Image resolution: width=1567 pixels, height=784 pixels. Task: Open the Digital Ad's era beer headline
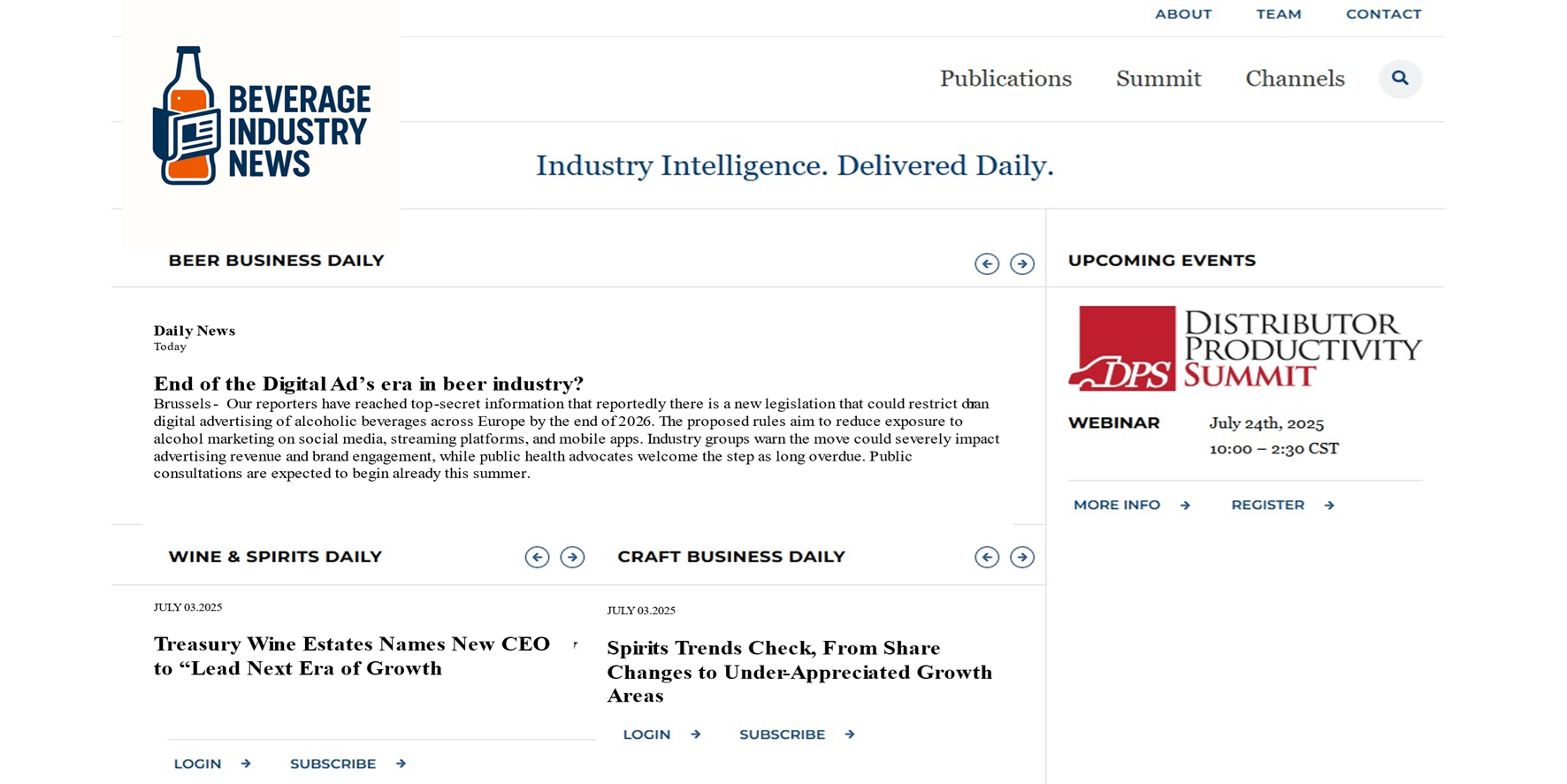[368, 384]
